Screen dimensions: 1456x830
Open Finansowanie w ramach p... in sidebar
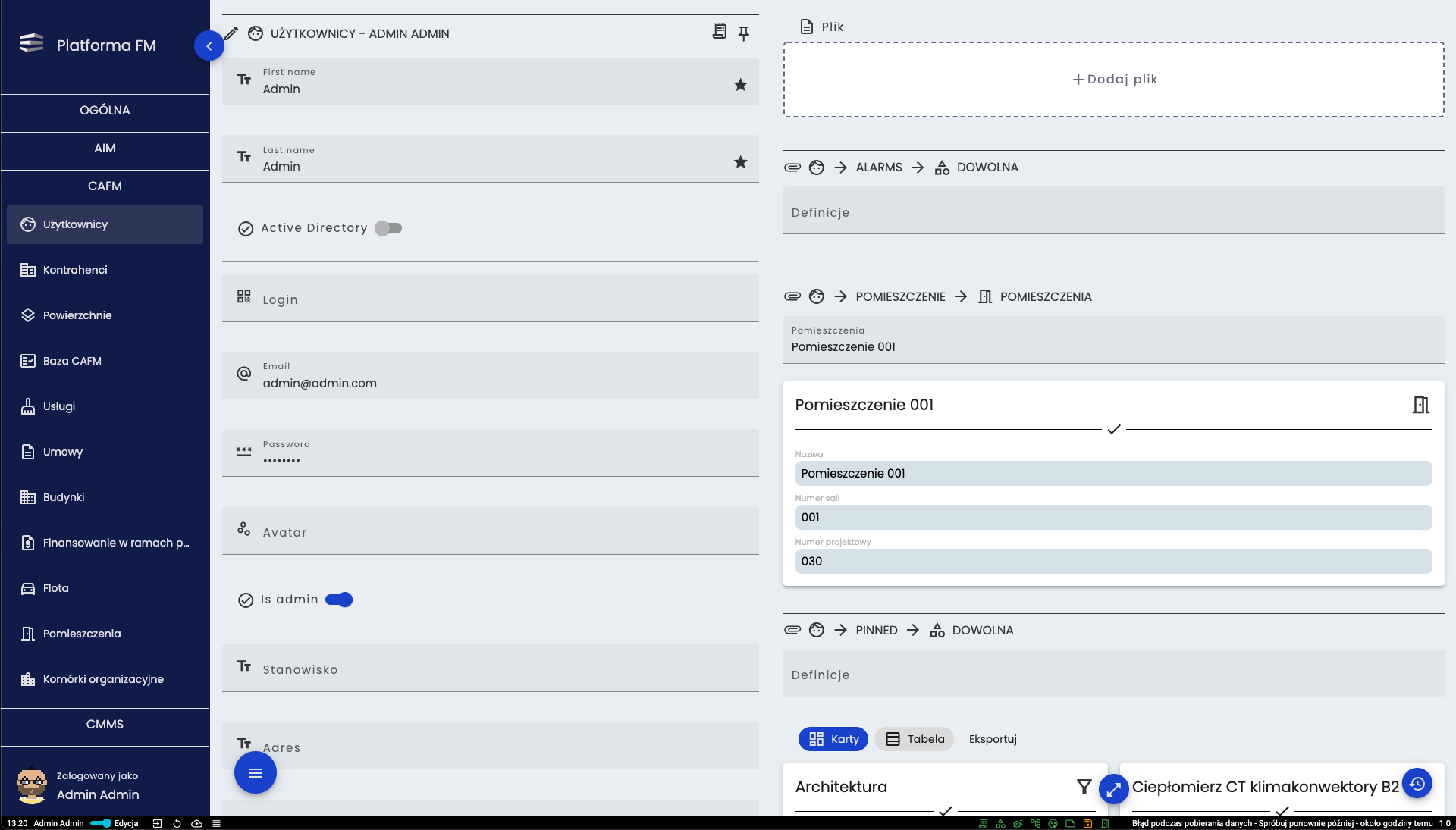(x=105, y=543)
